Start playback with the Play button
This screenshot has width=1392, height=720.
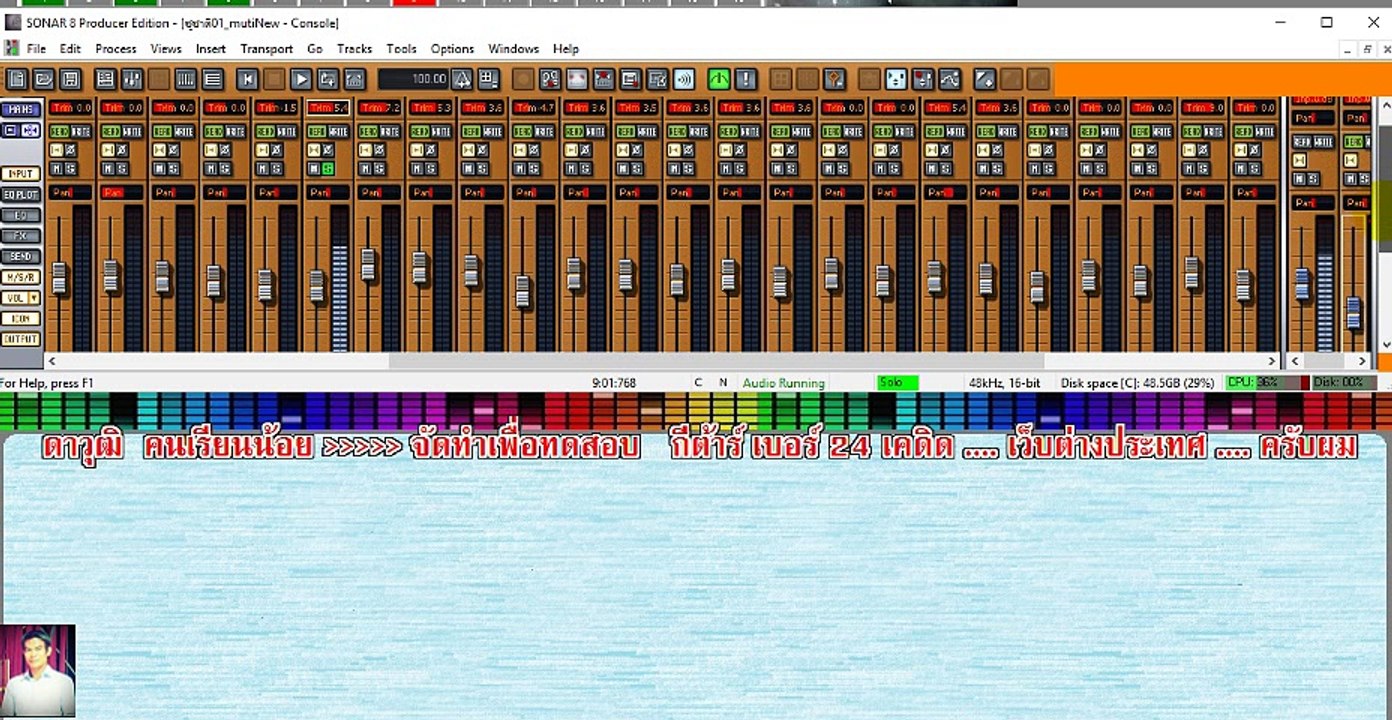click(301, 79)
